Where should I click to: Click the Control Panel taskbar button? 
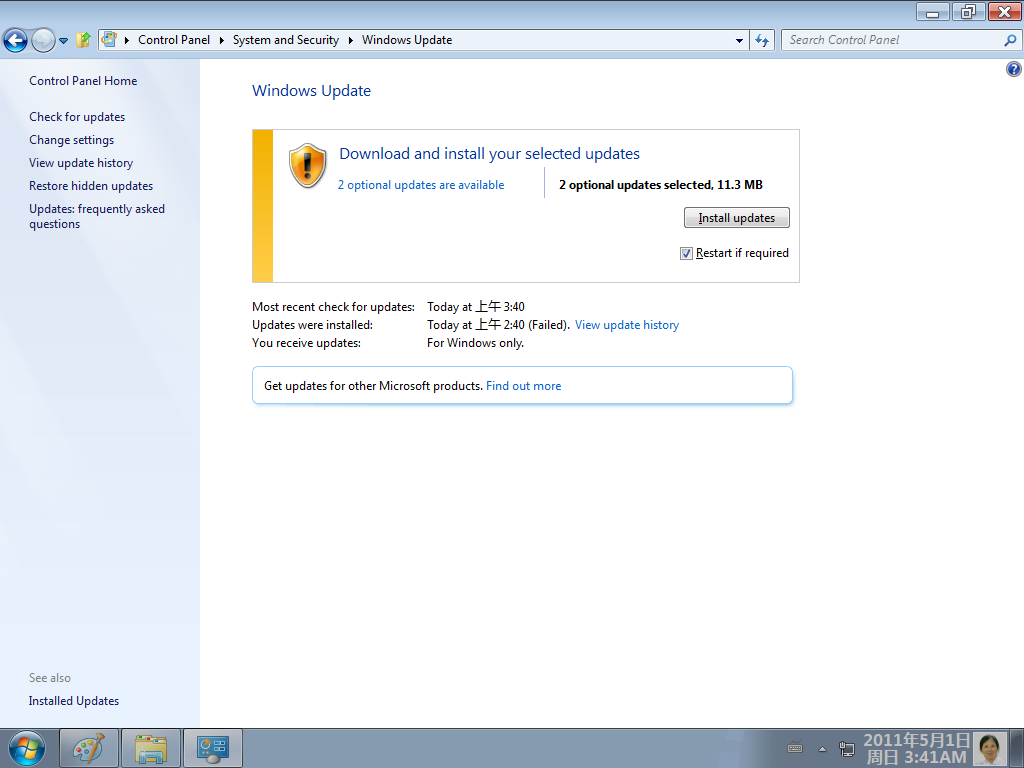pos(213,748)
